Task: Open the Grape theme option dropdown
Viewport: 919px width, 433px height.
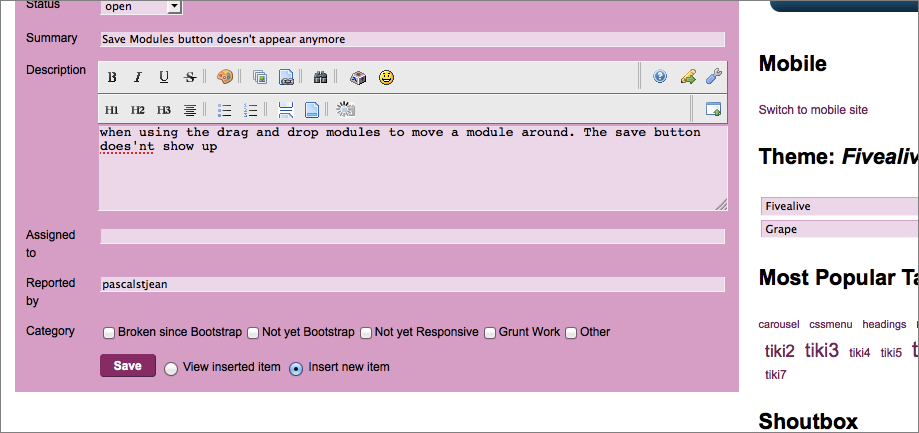Action: click(839, 229)
